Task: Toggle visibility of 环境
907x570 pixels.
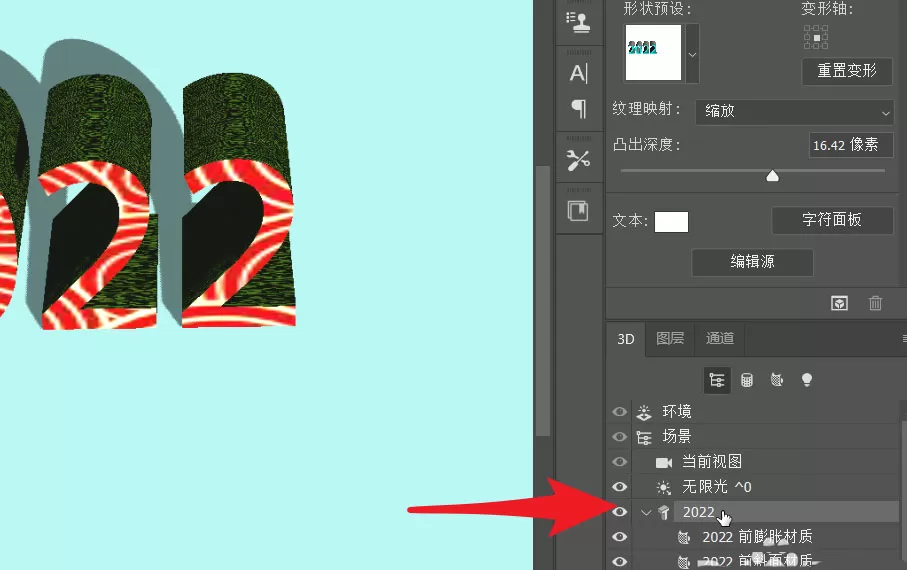Action: [620, 412]
